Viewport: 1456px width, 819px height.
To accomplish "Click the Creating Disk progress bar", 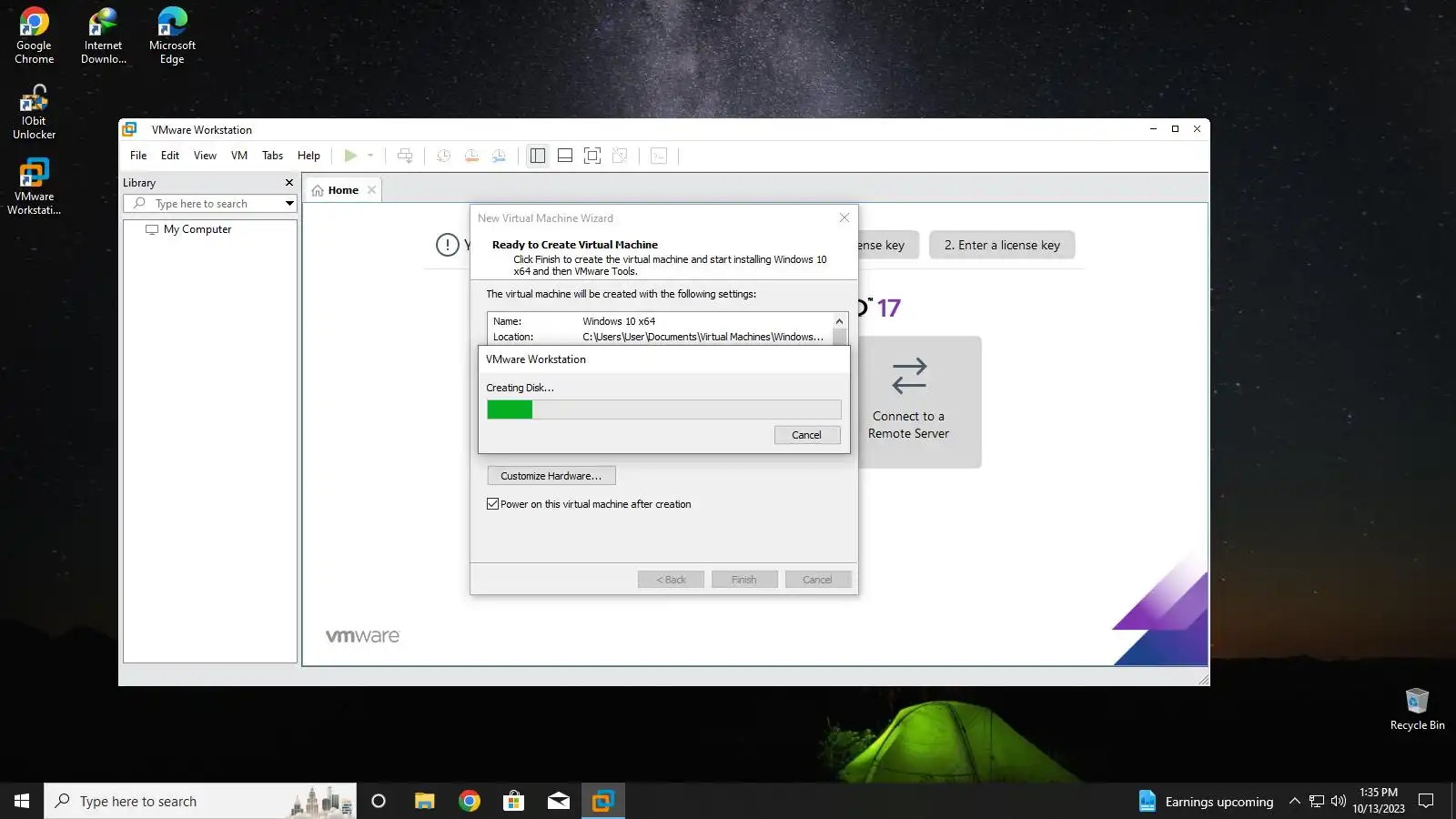I will coord(664,409).
